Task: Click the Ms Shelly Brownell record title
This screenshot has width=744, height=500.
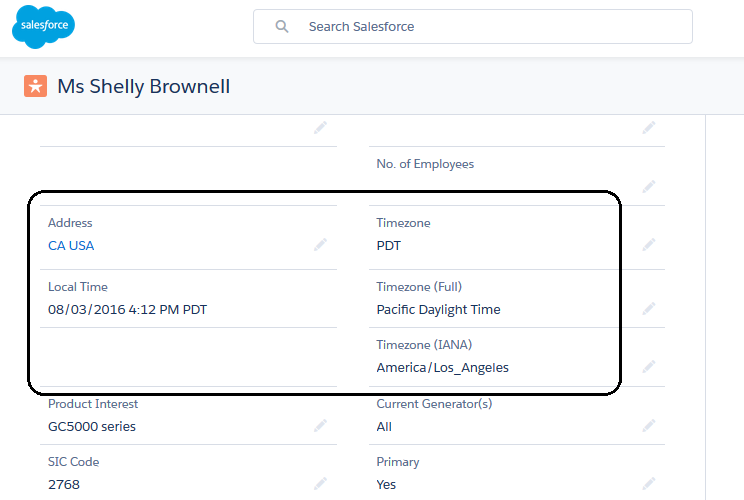Action: (144, 87)
